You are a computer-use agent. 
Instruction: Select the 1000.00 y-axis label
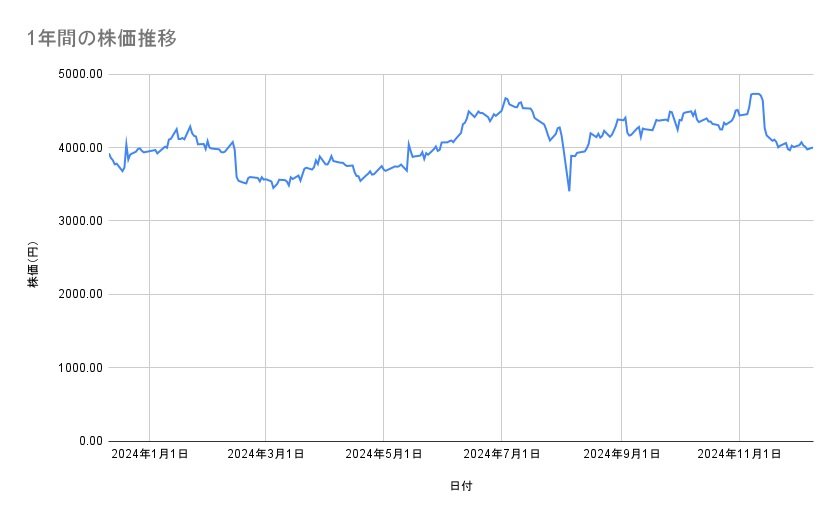(78, 368)
